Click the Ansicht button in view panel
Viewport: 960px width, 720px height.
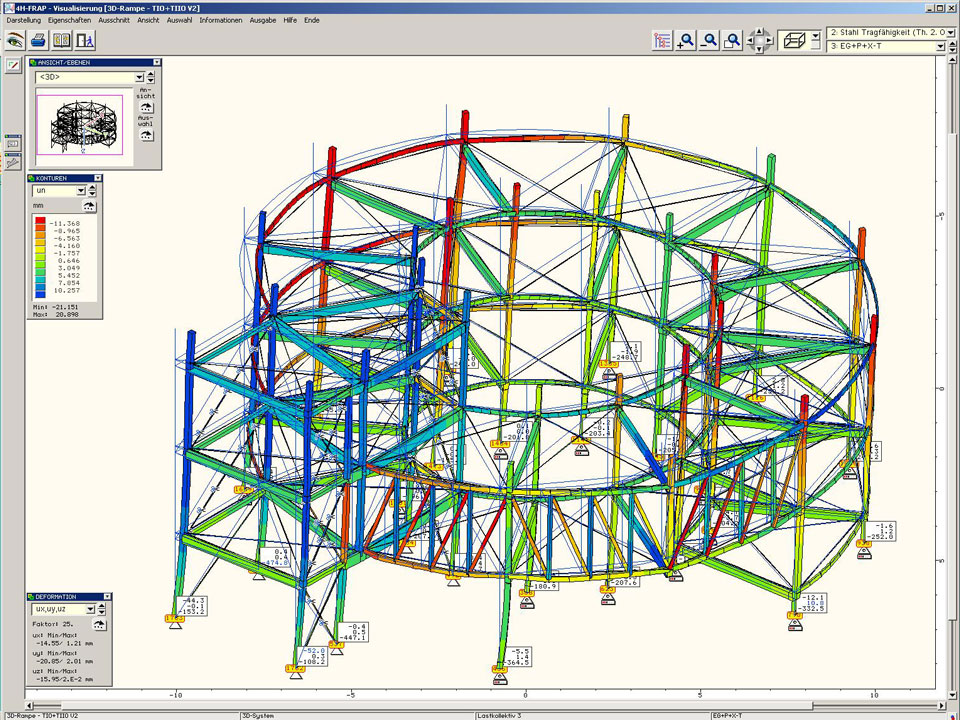tap(146, 106)
